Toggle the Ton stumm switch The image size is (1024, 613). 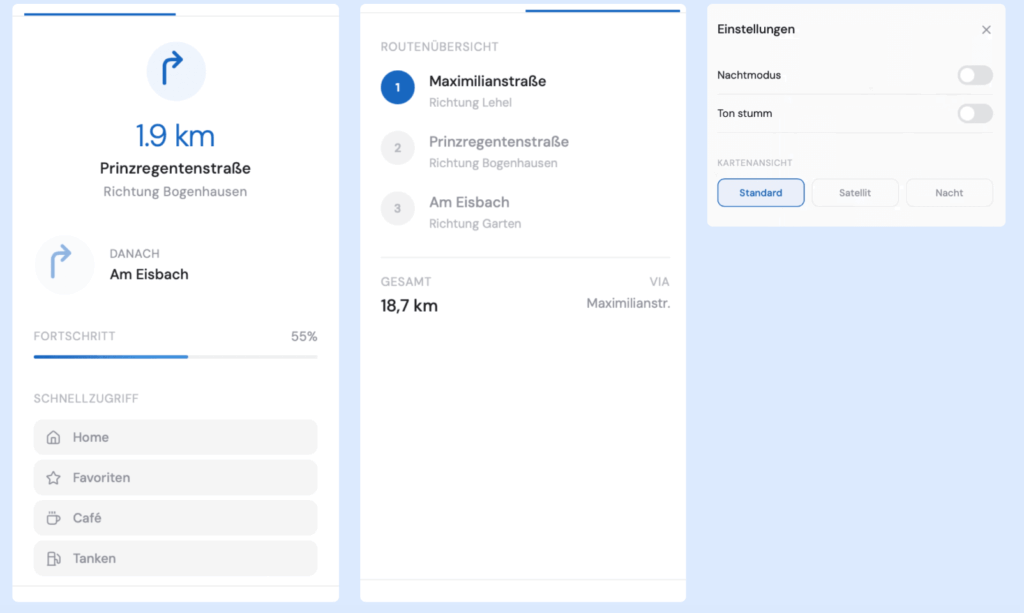tap(974, 113)
